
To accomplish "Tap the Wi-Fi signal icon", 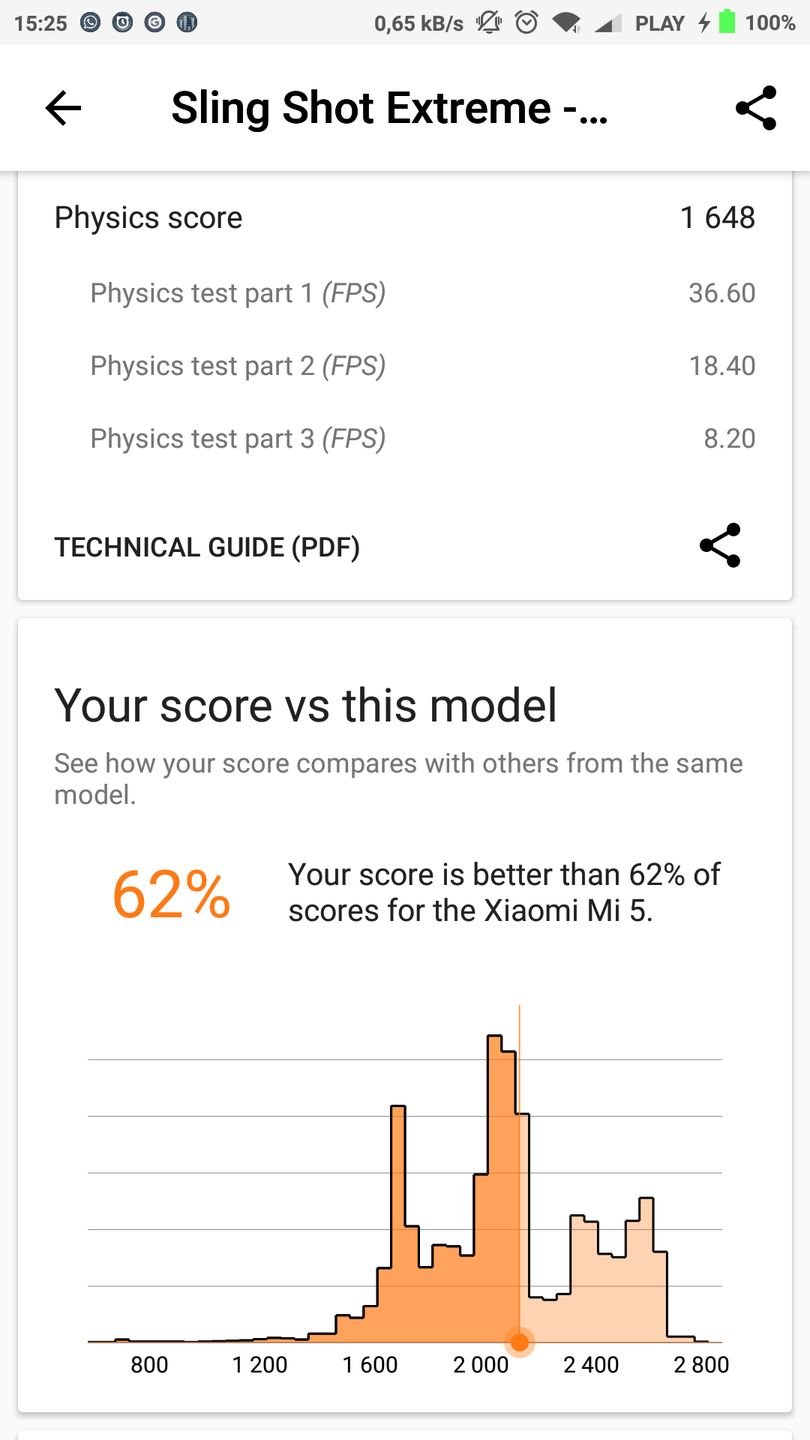I will 566,22.
